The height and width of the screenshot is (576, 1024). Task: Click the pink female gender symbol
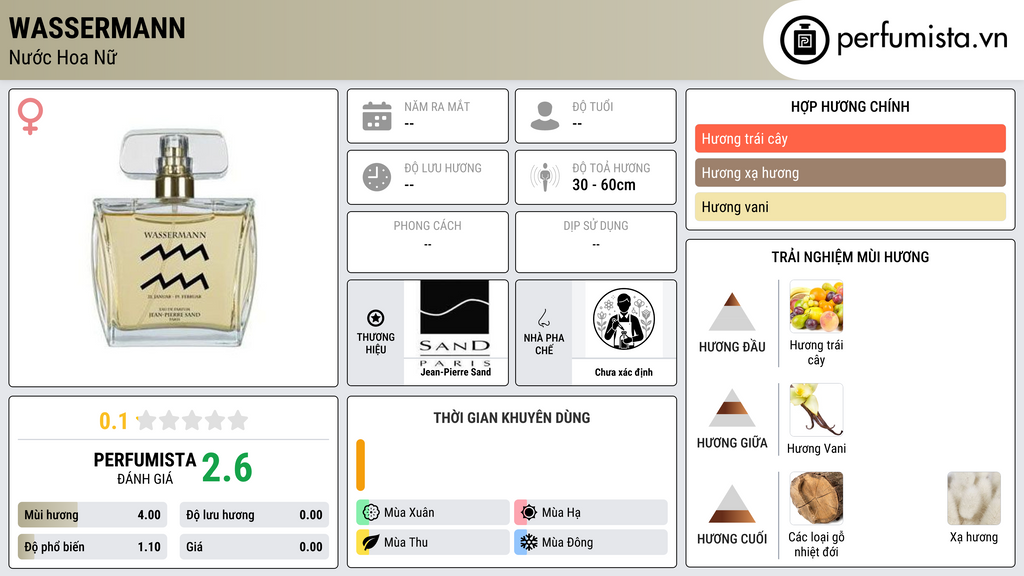point(30,116)
